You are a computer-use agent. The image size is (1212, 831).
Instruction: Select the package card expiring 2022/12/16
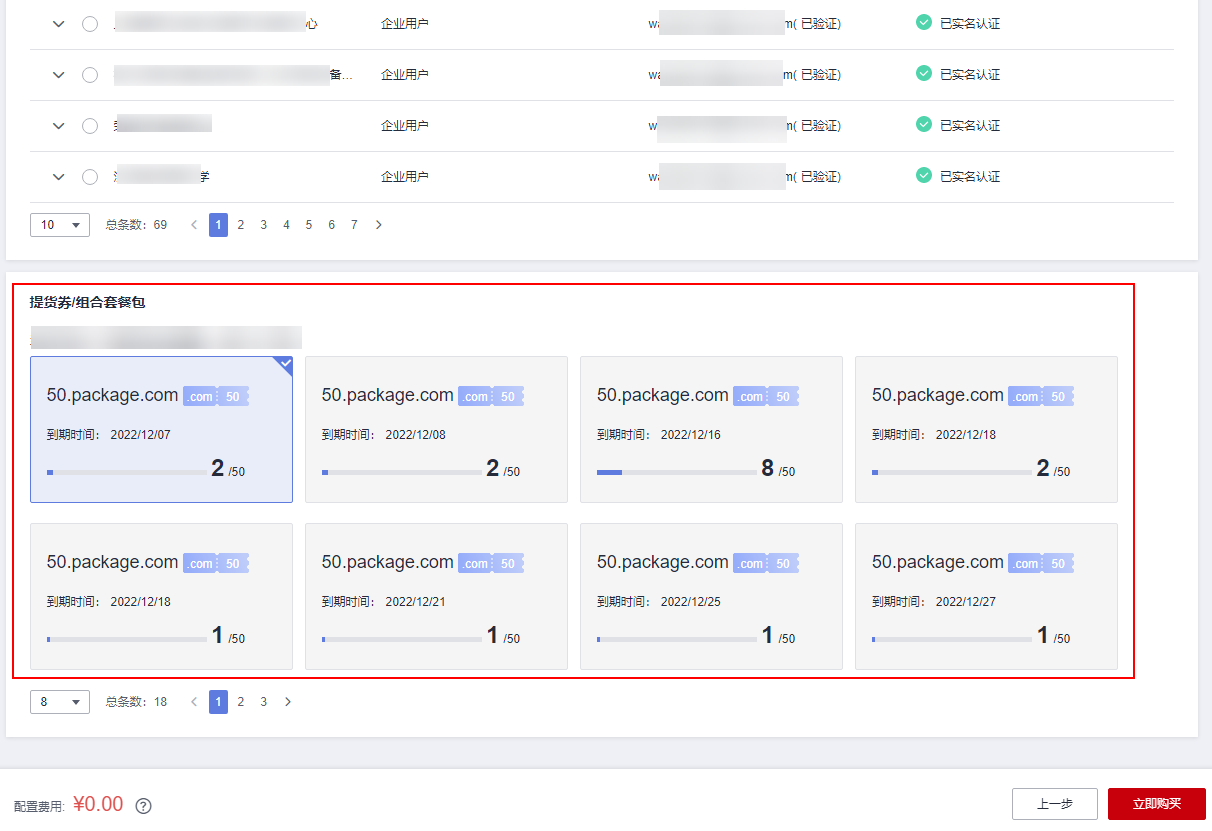click(x=711, y=429)
